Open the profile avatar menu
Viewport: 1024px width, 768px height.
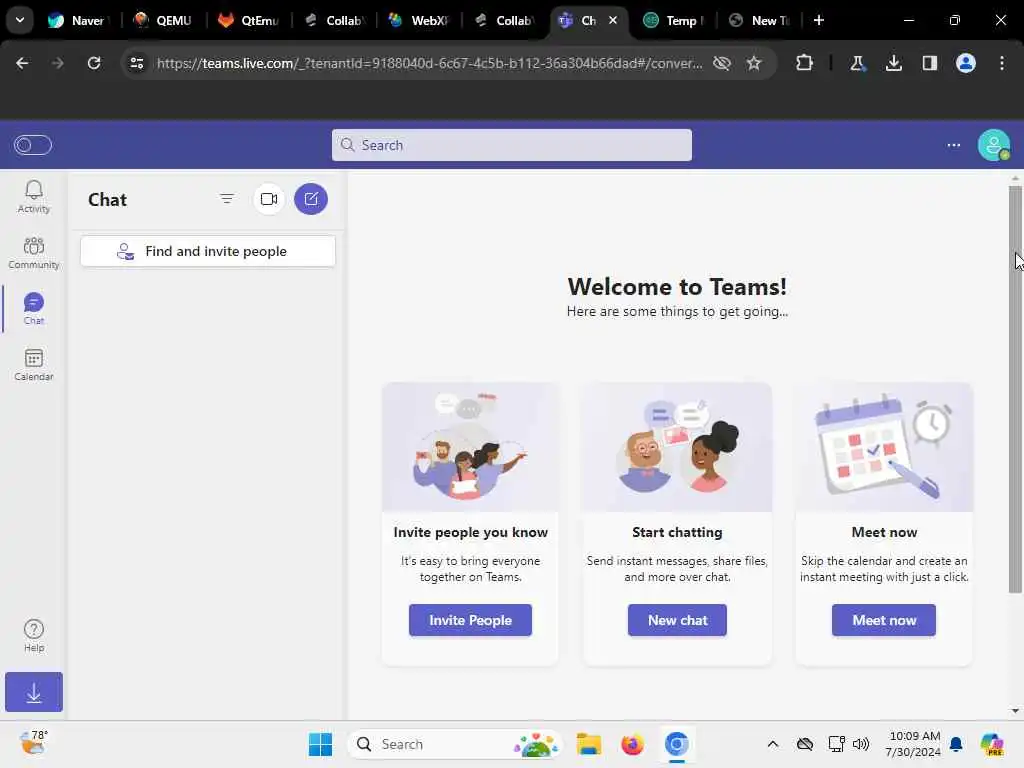pyautogui.click(x=993, y=145)
